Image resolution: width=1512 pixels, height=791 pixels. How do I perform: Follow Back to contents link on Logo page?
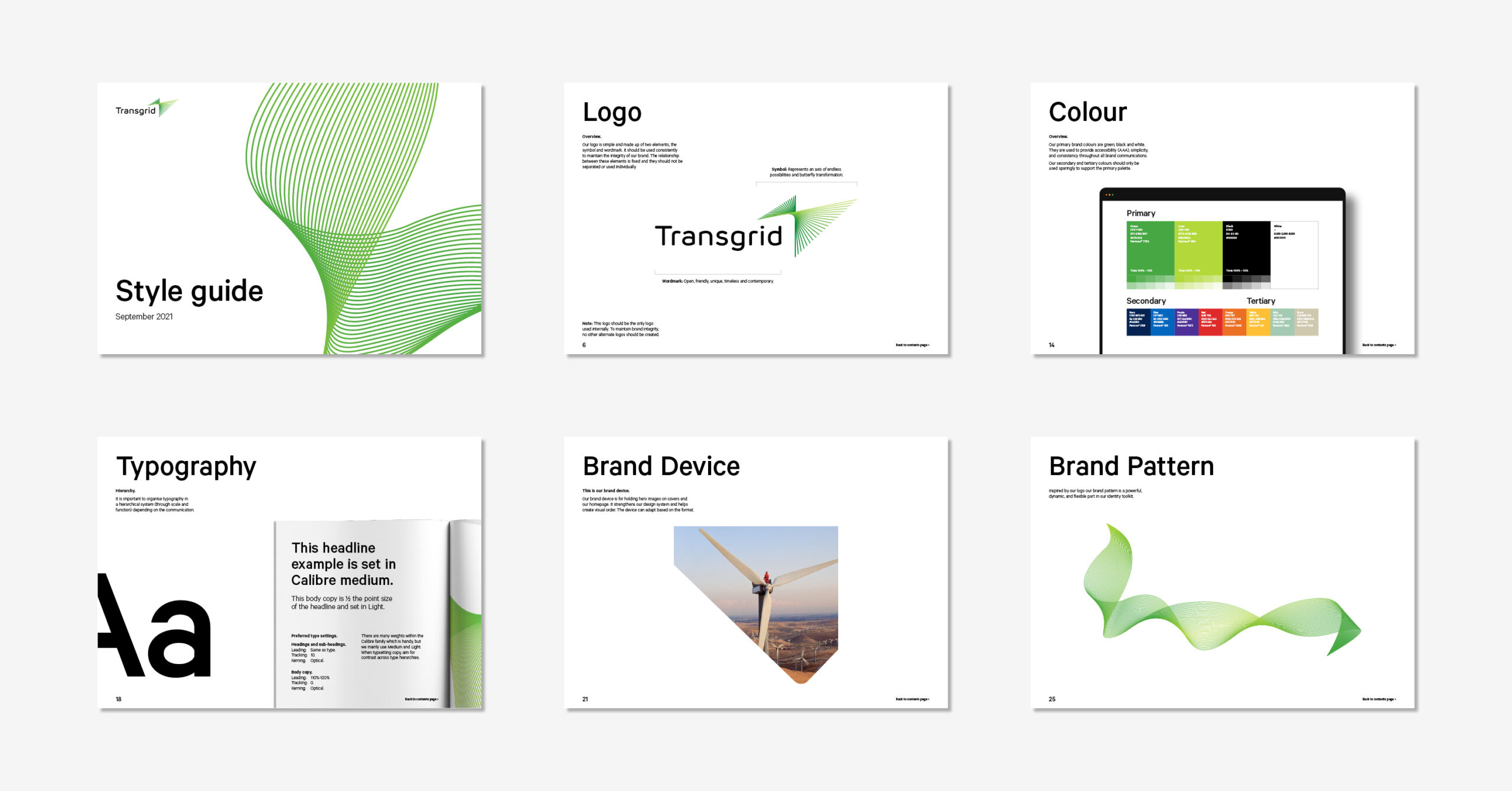click(x=912, y=345)
